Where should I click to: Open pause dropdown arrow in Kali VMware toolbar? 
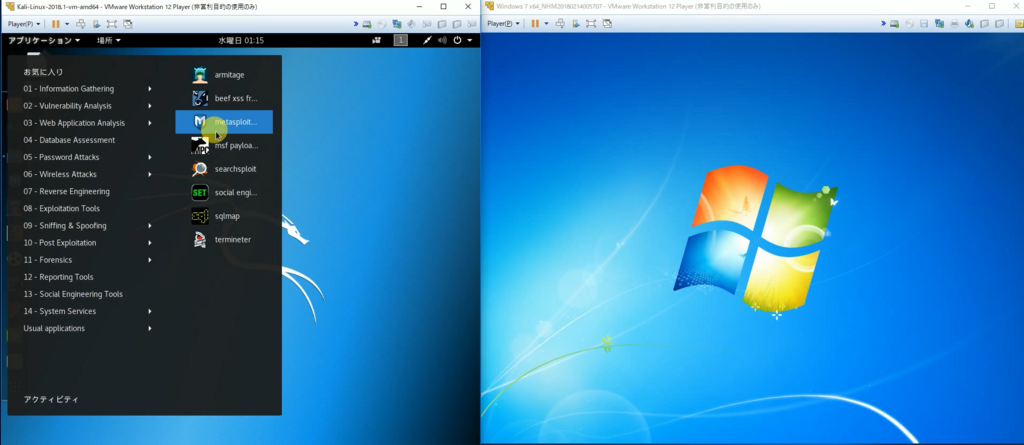coord(67,24)
